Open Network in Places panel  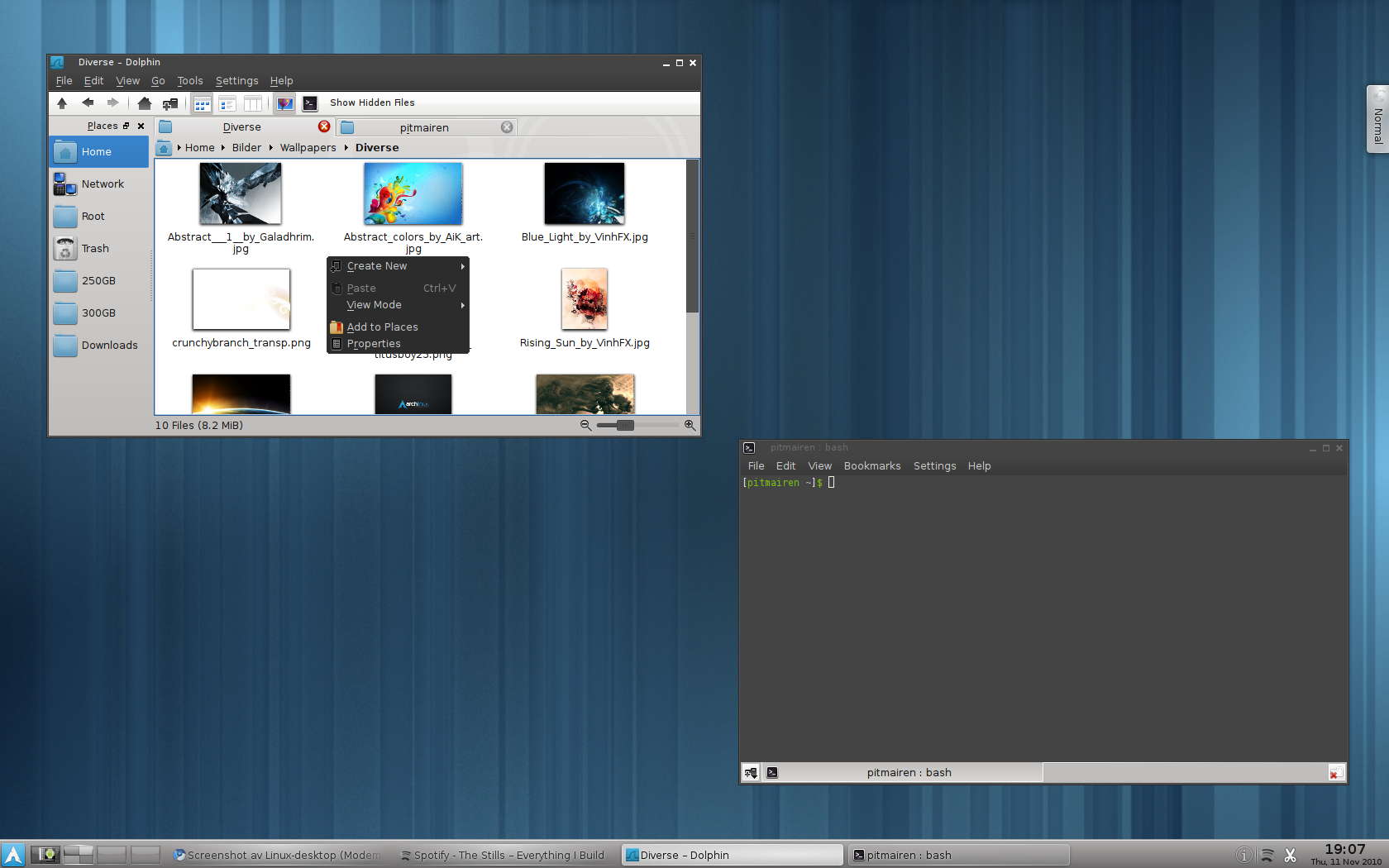(x=98, y=184)
